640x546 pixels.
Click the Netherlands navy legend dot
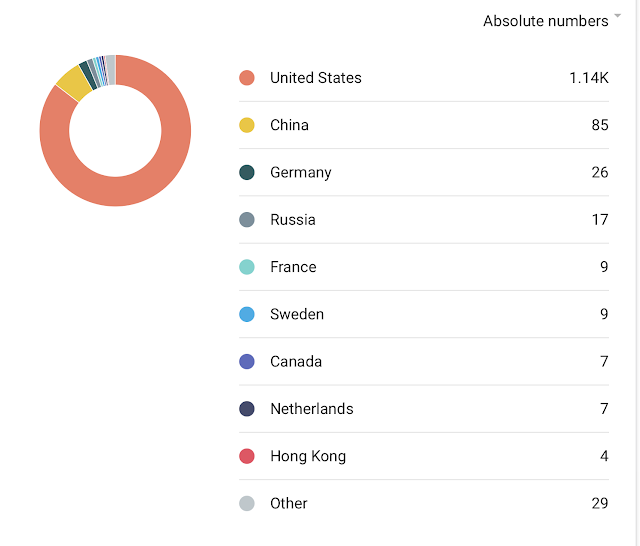point(247,409)
